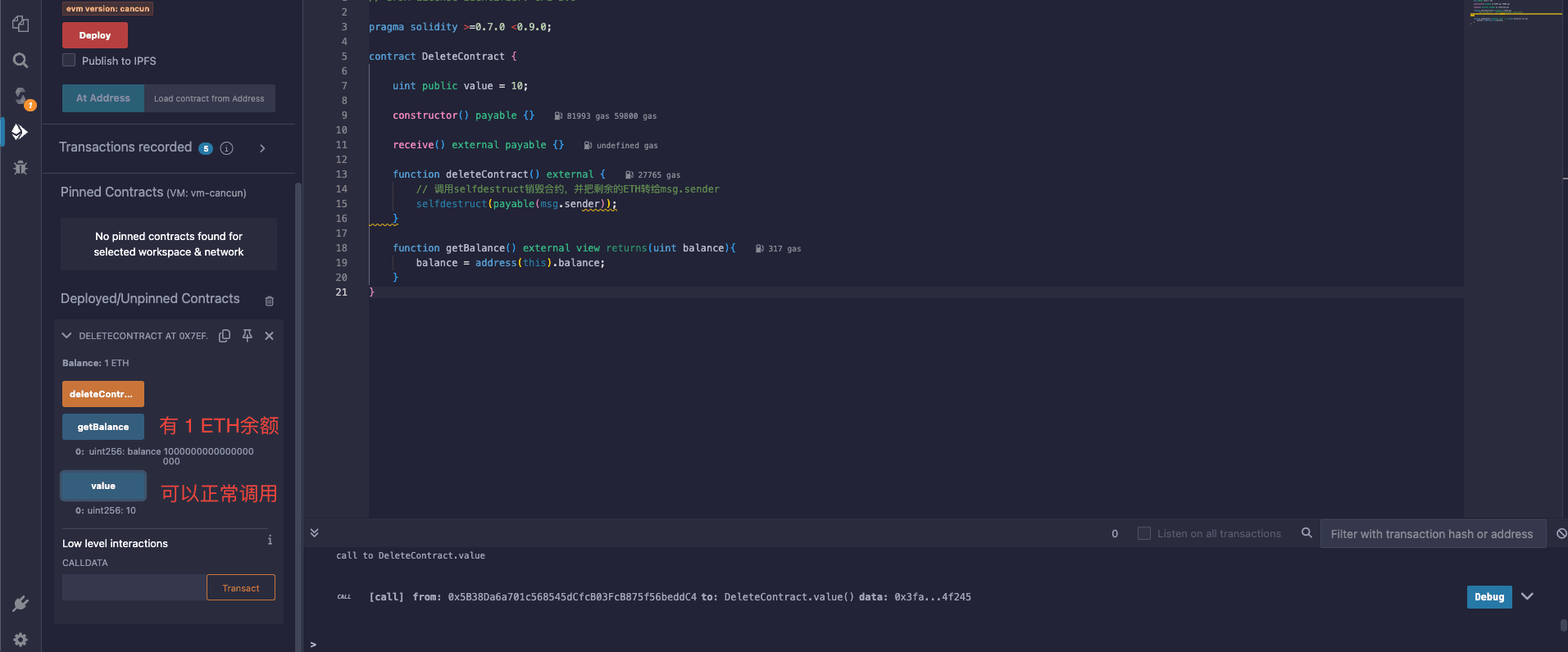Viewport: 1568px width, 652px height.
Task: Click the 'evm version: cancun' badge
Action: [x=108, y=9]
